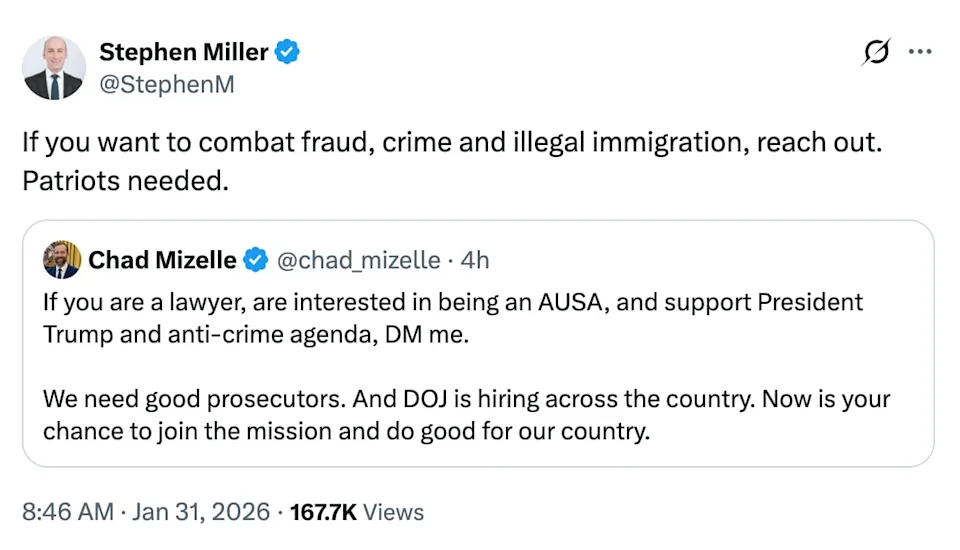
Task: Open the Chad Mizelle name link
Action: pyautogui.click(x=163, y=260)
